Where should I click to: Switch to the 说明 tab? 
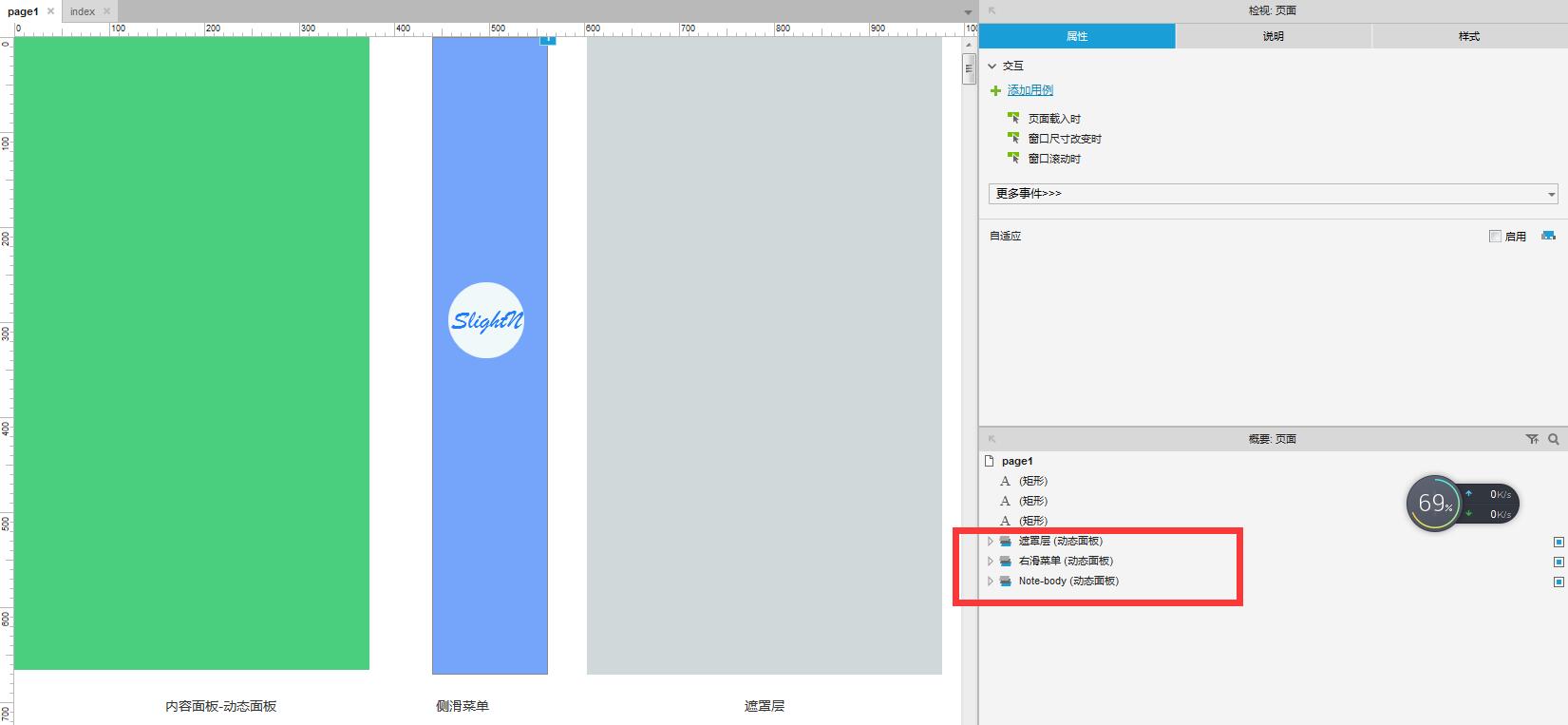pyautogui.click(x=1274, y=36)
